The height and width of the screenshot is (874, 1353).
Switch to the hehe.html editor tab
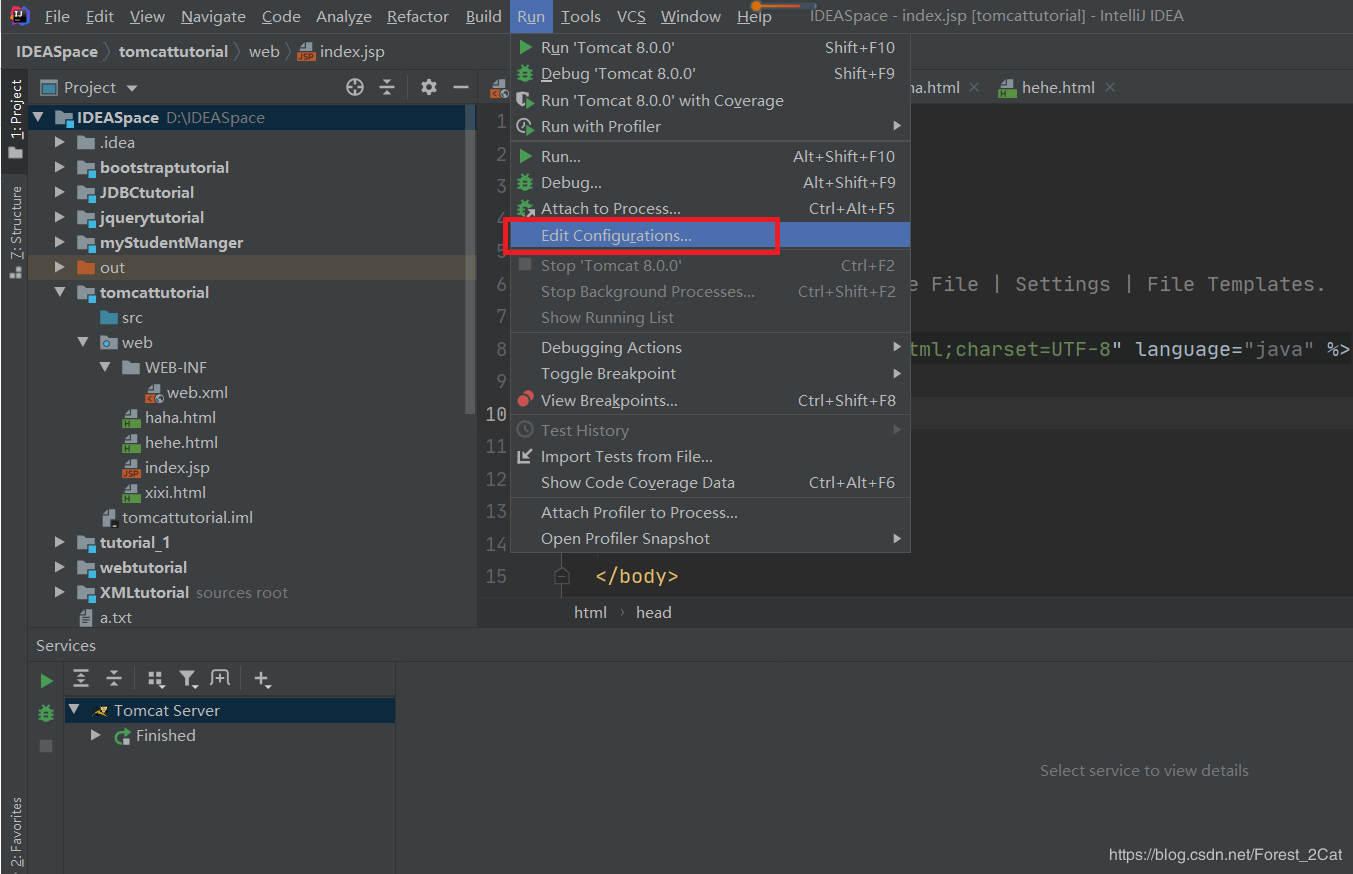pos(1057,88)
